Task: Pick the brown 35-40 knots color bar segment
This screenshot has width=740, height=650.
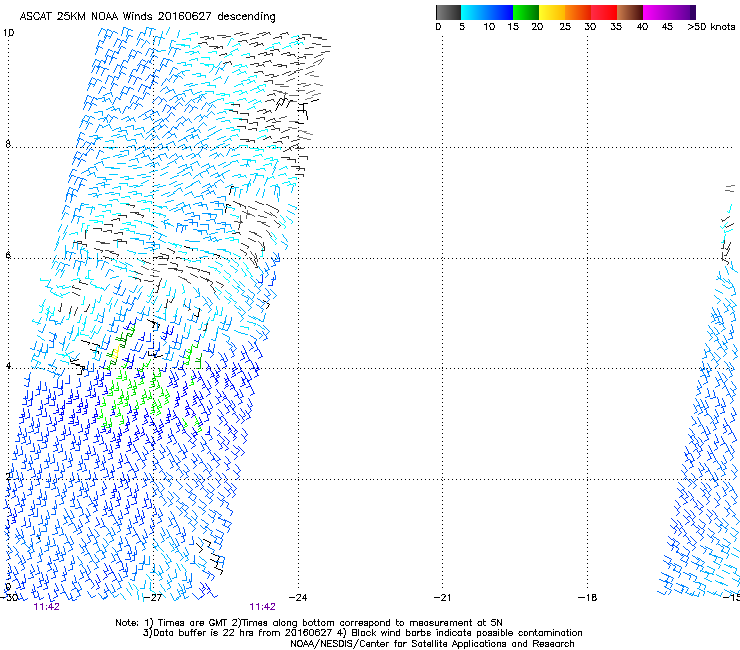Action: [x=630, y=12]
